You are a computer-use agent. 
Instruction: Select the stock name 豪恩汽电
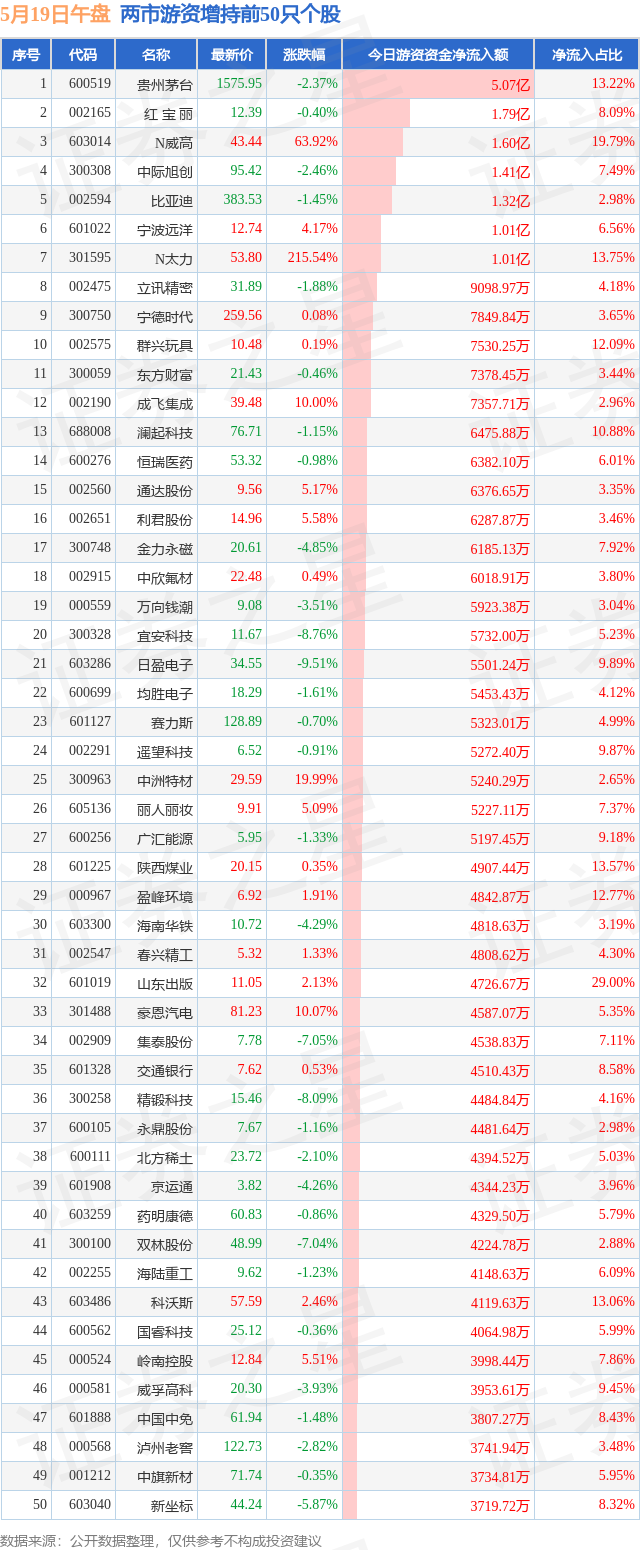pos(165,1012)
